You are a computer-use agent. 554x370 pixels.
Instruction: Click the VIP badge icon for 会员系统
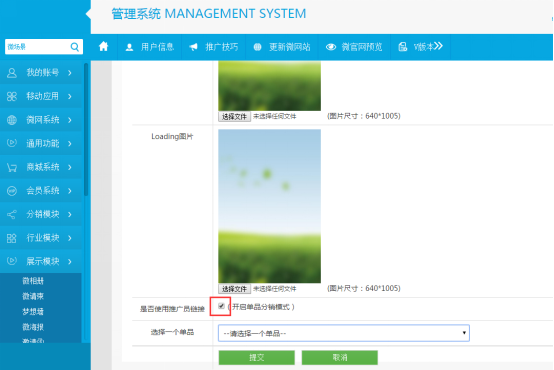(x=12, y=191)
